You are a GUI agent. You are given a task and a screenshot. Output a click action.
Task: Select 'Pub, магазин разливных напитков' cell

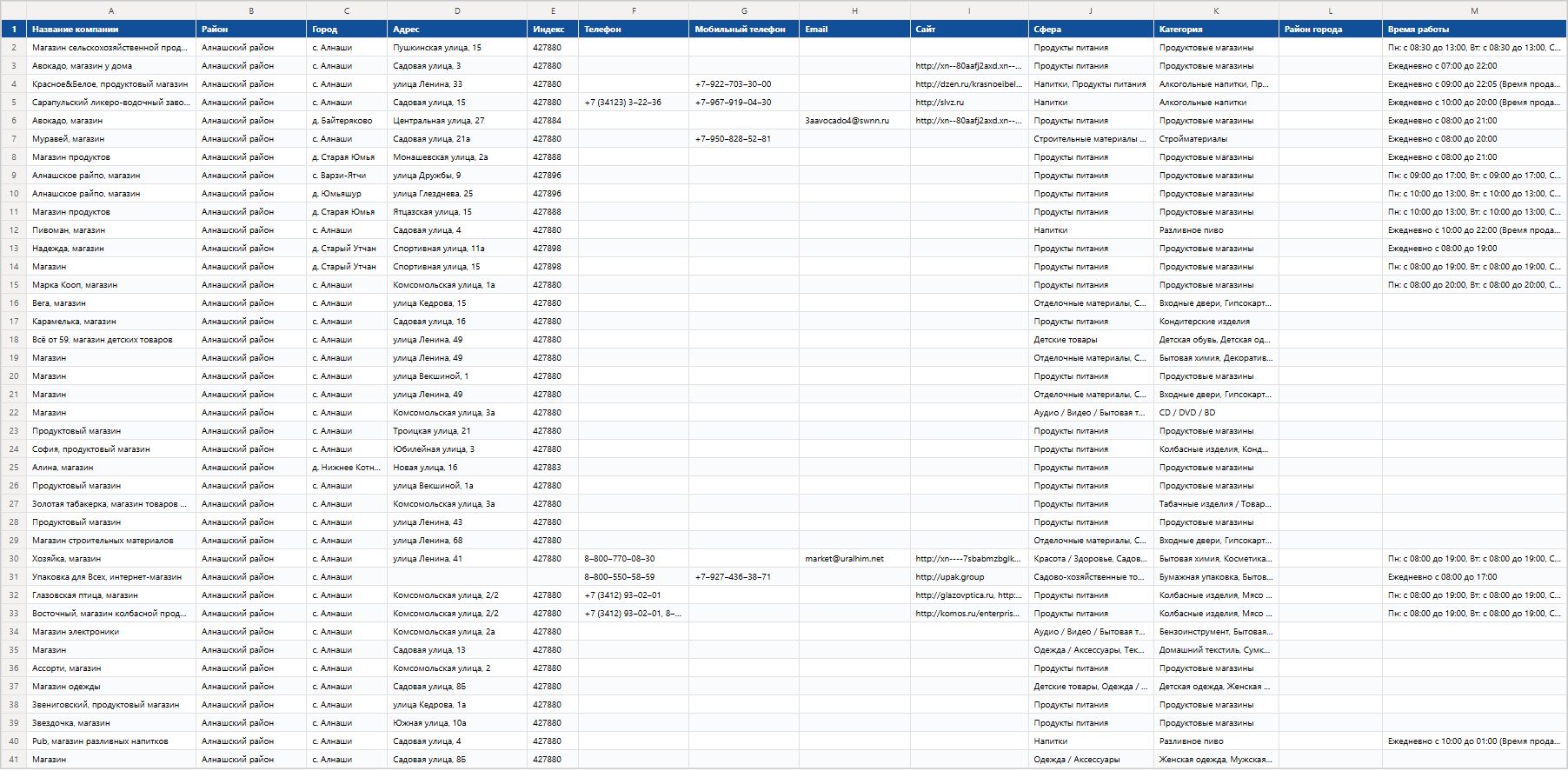(111, 741)
